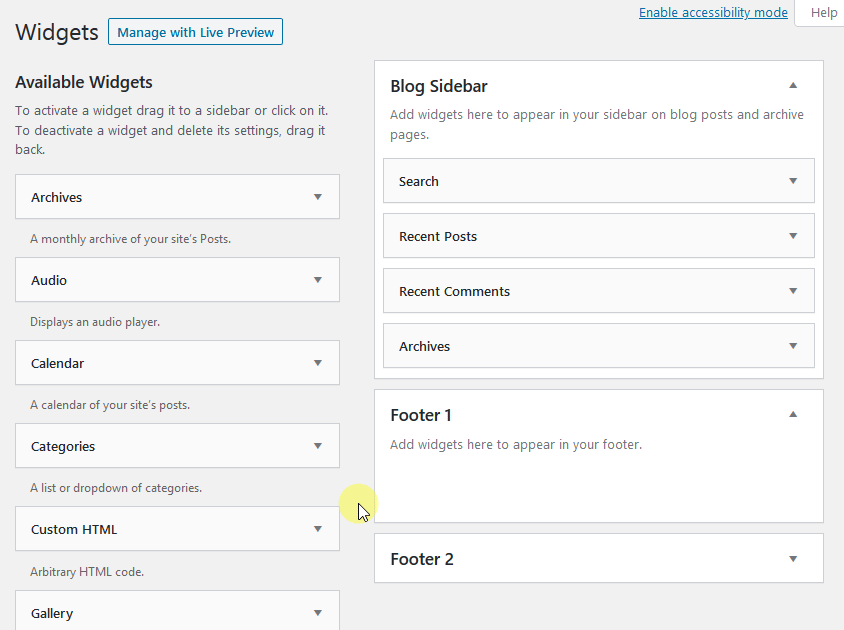Enable accessibility mode
The height and width of the screenshot is (630, 844).
click(713, 12)
